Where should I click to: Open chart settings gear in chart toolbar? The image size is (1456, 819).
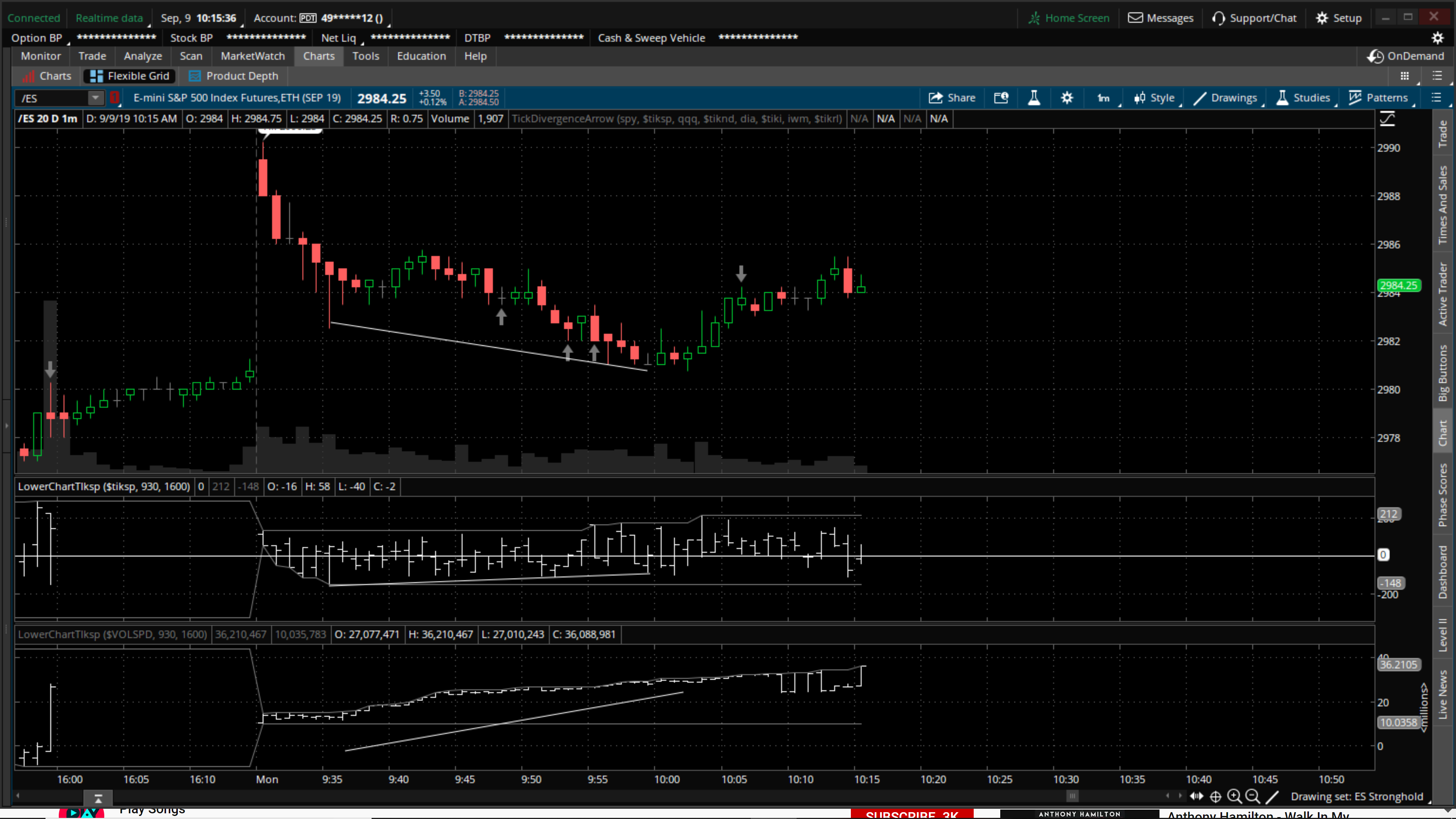(x=1067, y=98)
